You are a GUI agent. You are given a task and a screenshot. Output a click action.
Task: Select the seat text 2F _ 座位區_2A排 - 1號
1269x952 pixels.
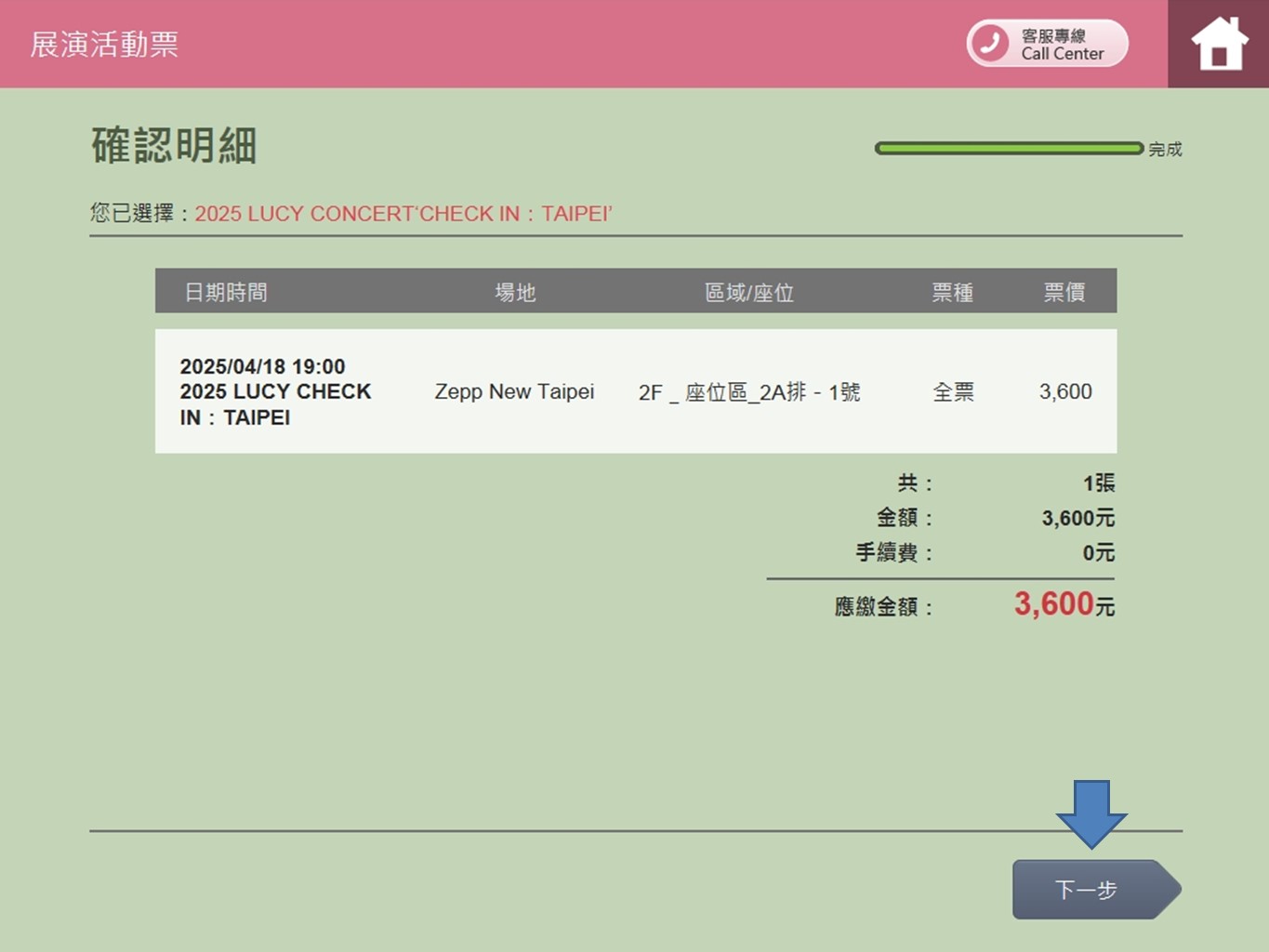(x=747, y=391)
